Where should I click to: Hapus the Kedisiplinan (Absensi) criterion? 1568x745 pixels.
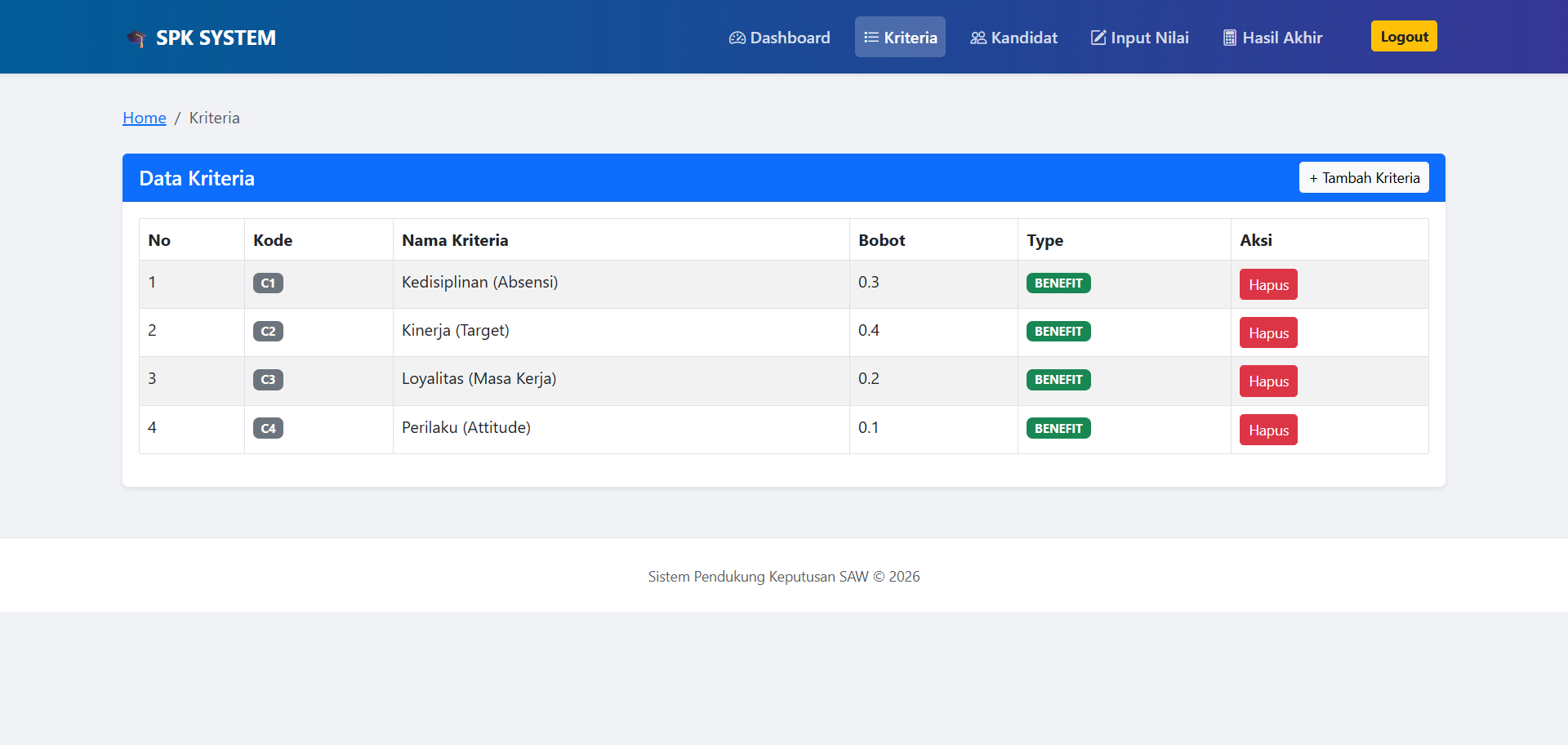pyautogui.click(x=1268, y=284)
